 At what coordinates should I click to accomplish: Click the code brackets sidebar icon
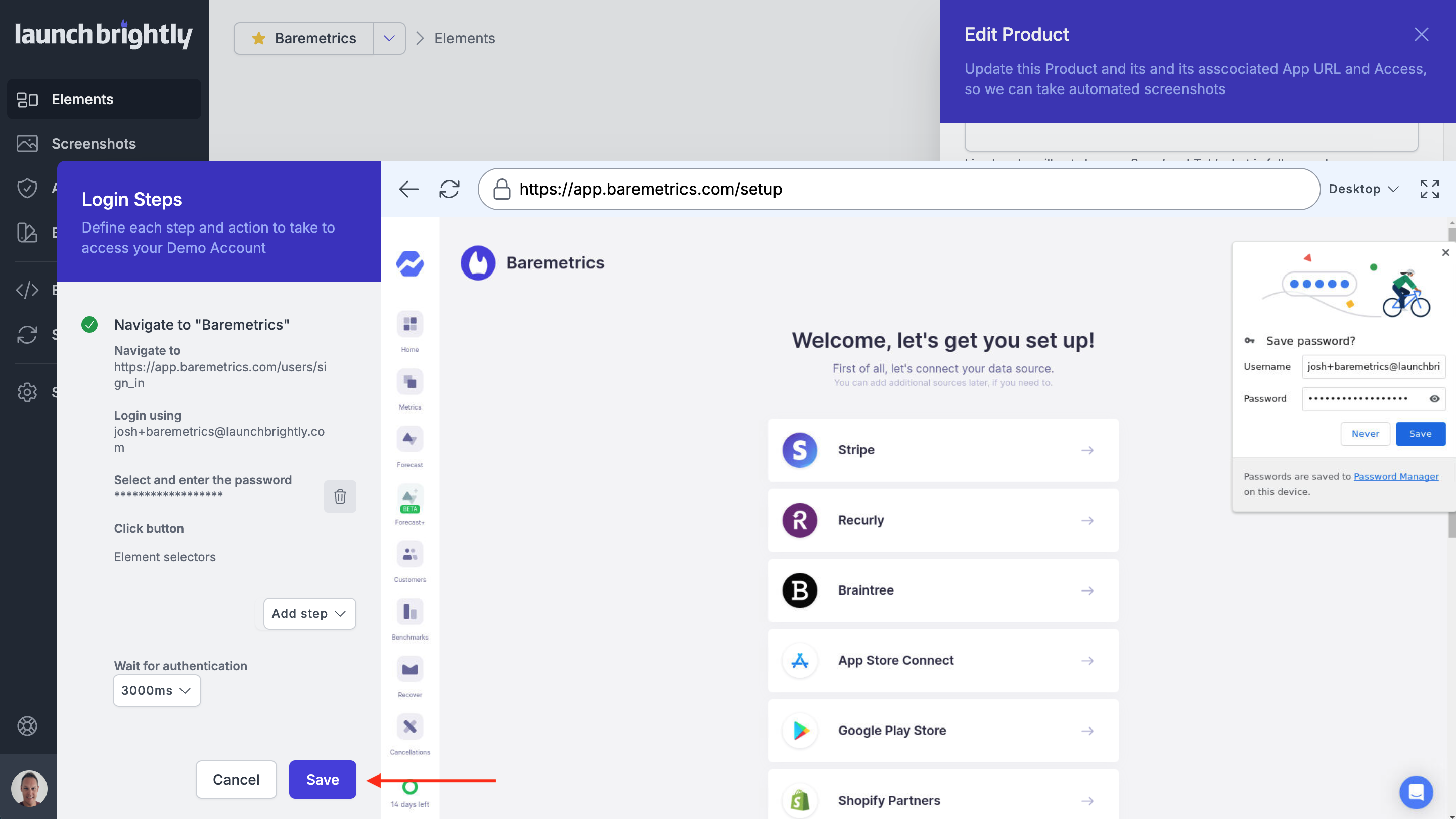[x=27, y=290]
